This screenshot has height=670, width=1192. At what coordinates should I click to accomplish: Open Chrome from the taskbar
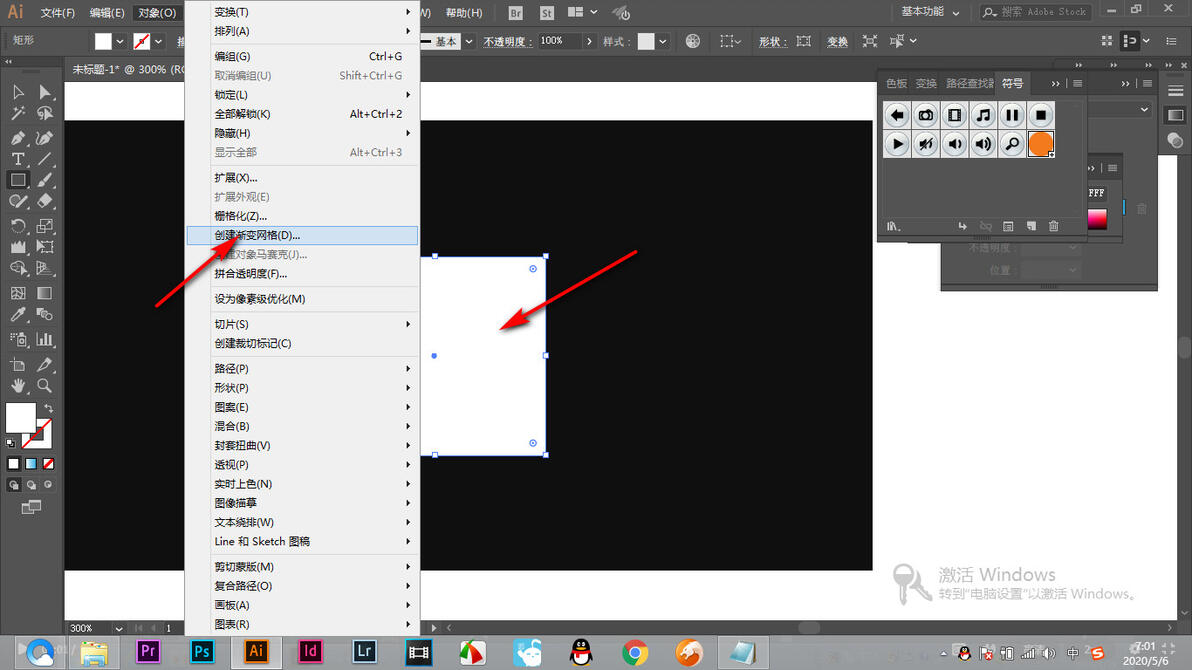(x=635, y=653)
